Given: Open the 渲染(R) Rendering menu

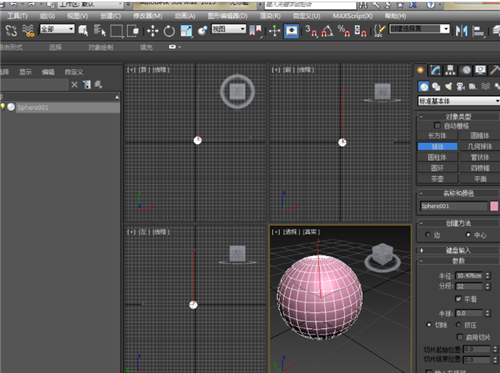Looking at the screenshot, I should 270,16.
